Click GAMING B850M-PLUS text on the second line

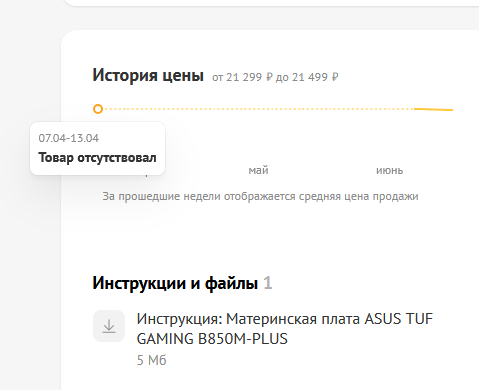click(212, 339)
